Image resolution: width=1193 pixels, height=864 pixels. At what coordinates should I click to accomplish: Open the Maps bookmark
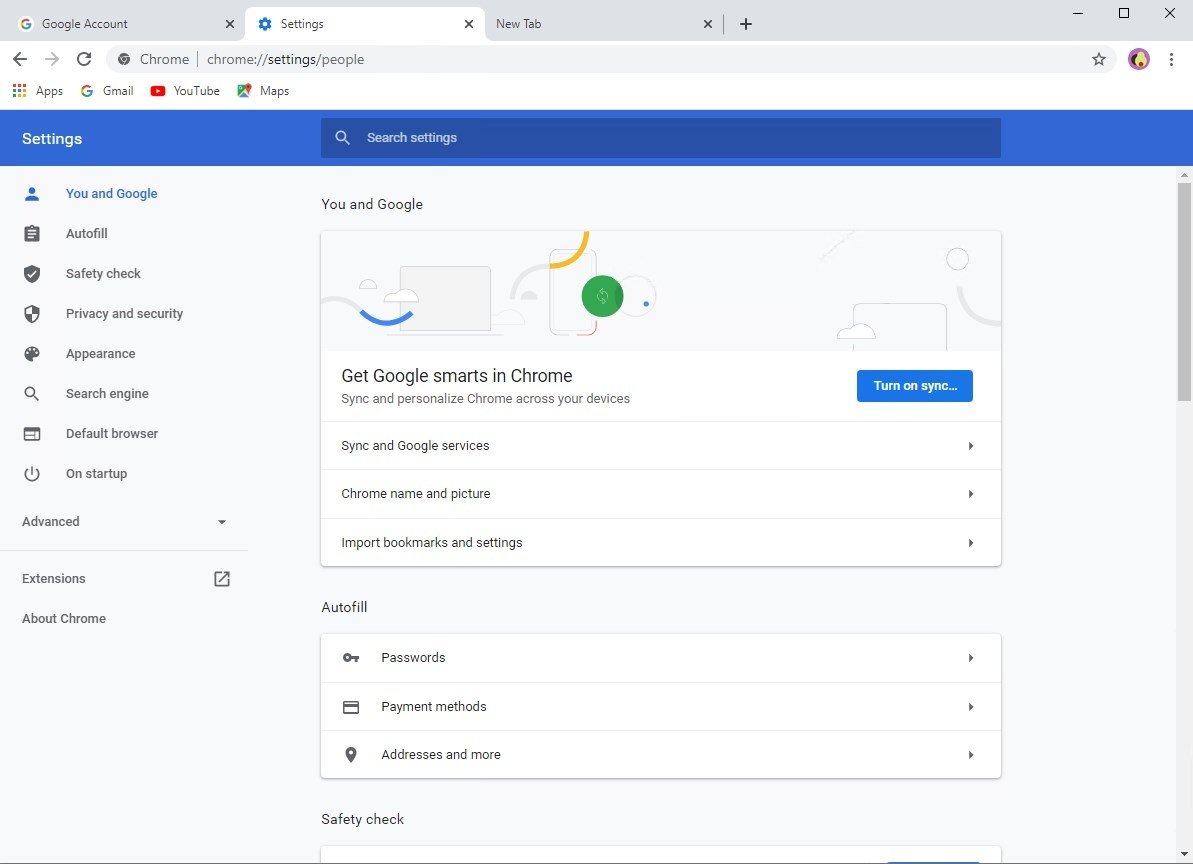(263, 91)
